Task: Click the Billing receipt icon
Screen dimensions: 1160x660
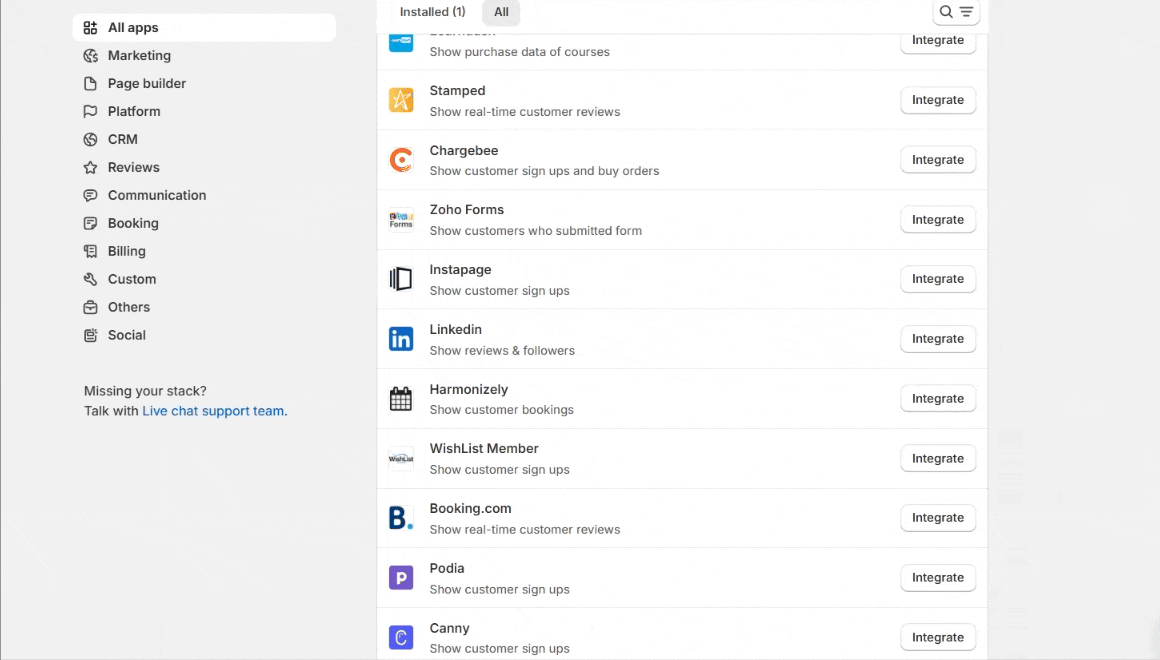Action: pos(90,252)
